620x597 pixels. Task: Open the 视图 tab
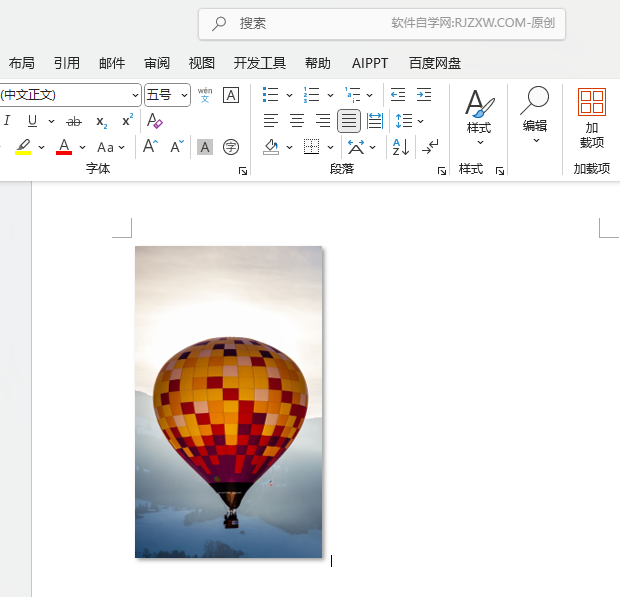(x=202, y=63)
